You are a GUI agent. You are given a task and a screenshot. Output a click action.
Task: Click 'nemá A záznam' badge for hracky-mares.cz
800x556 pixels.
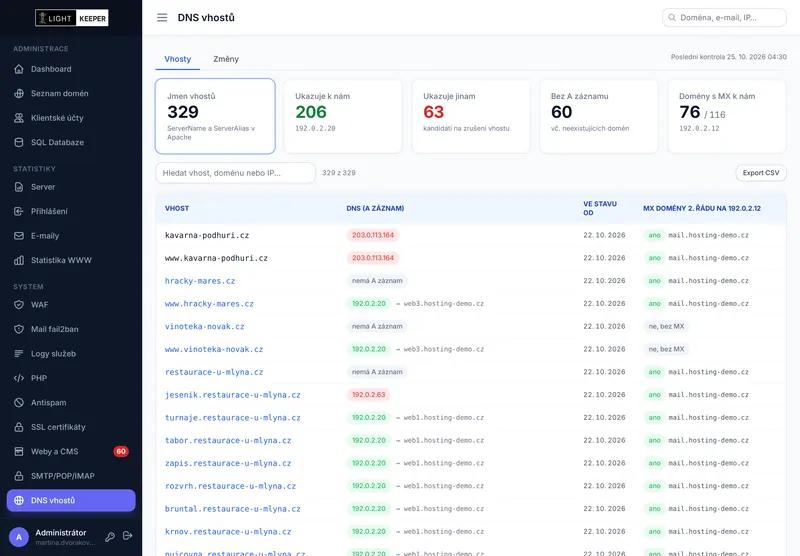[x=377, y=281]
